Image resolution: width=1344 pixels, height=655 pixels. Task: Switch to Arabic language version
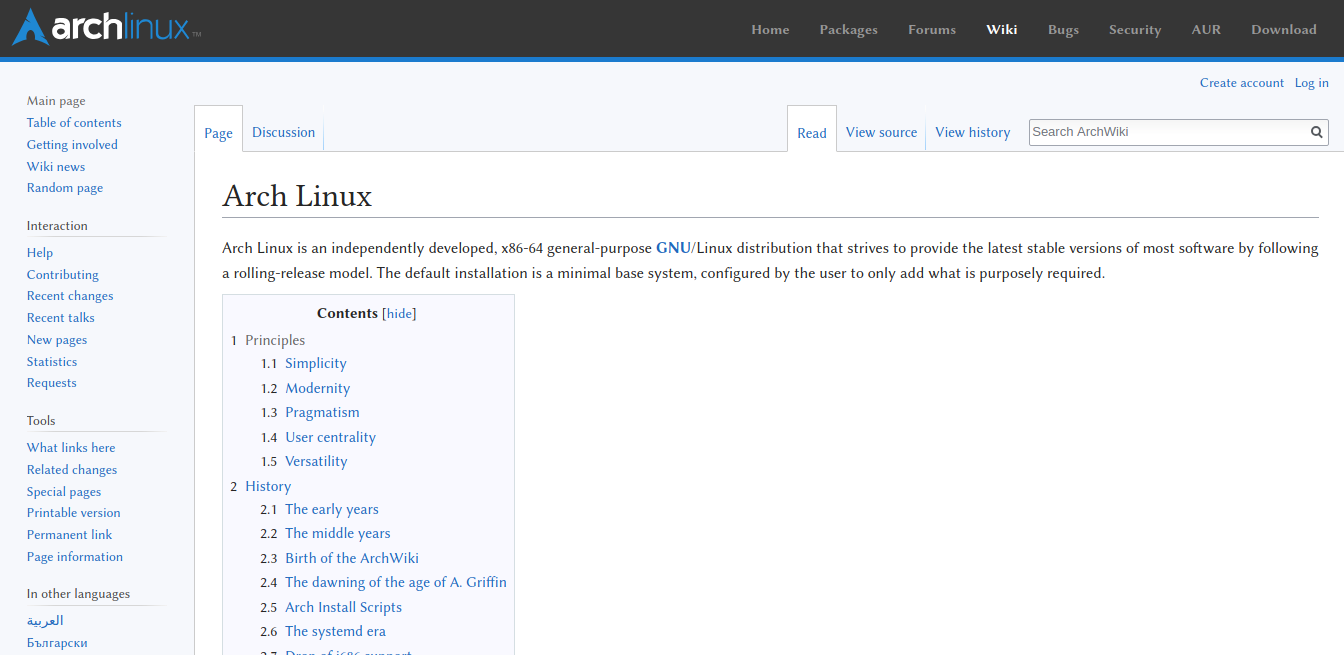click(x=45, y=621)
